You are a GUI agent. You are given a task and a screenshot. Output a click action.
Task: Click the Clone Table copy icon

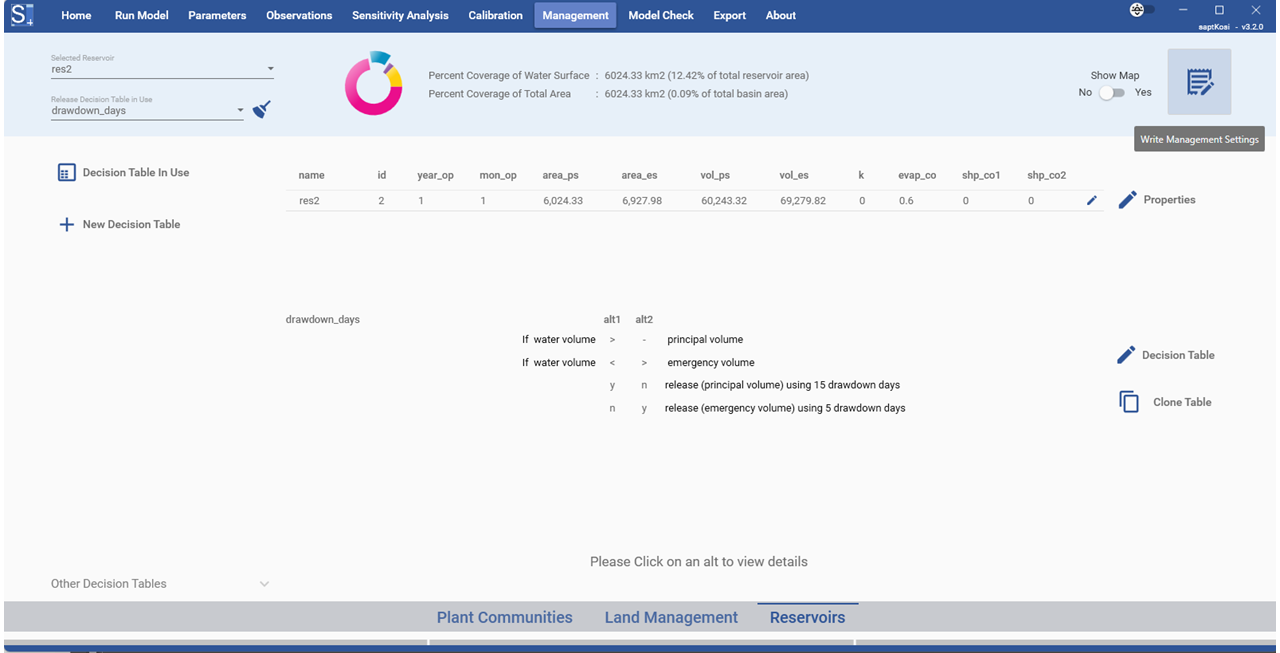tap(1129, 402)
